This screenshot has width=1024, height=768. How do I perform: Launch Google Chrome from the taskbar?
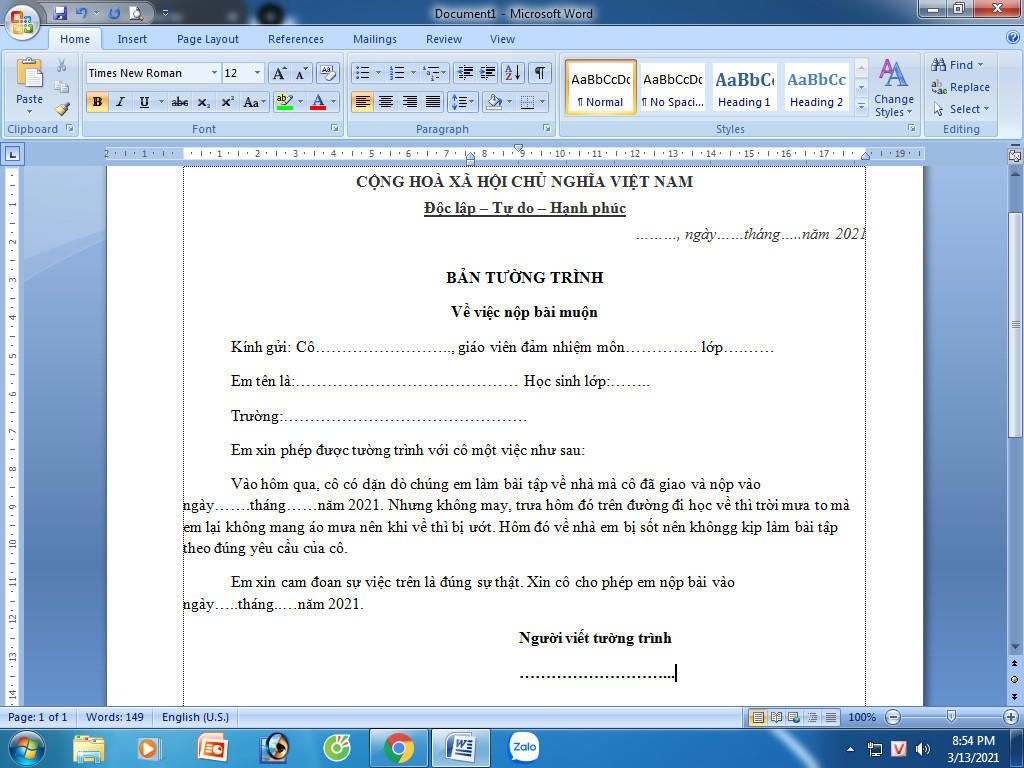tap(398, 748)
